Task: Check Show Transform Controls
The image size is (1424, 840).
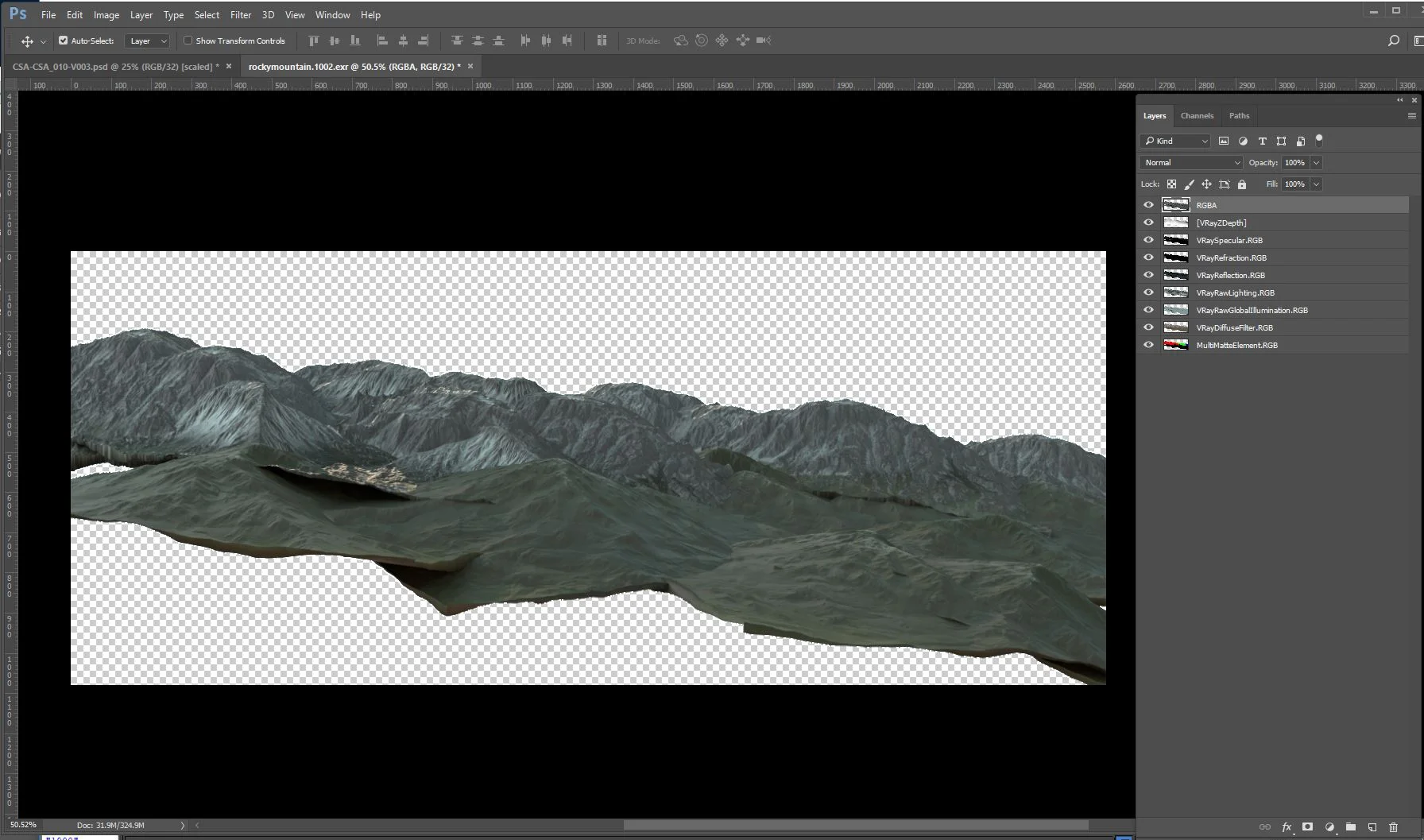Action: [188, 40]
